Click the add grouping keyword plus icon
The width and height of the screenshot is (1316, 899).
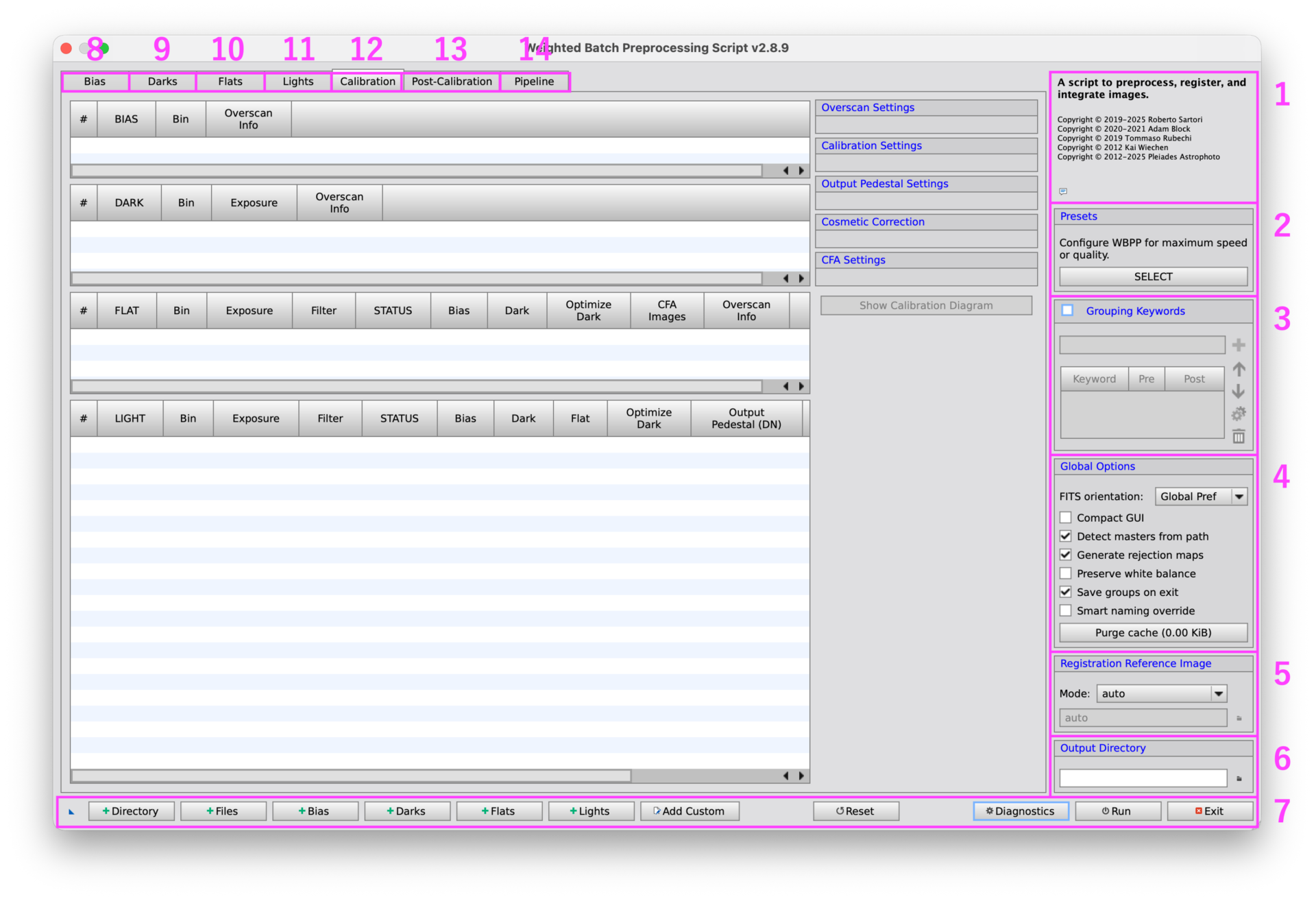click(1238, 345)
